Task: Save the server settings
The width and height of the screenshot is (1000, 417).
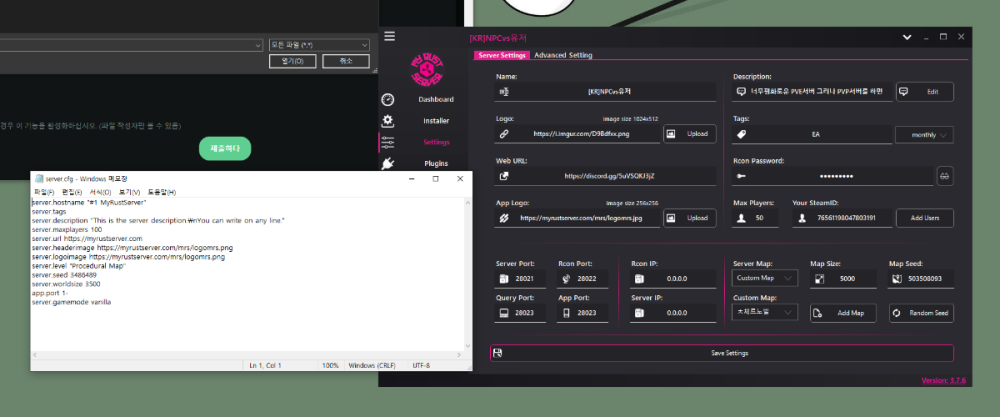Action: click(721, 353)
